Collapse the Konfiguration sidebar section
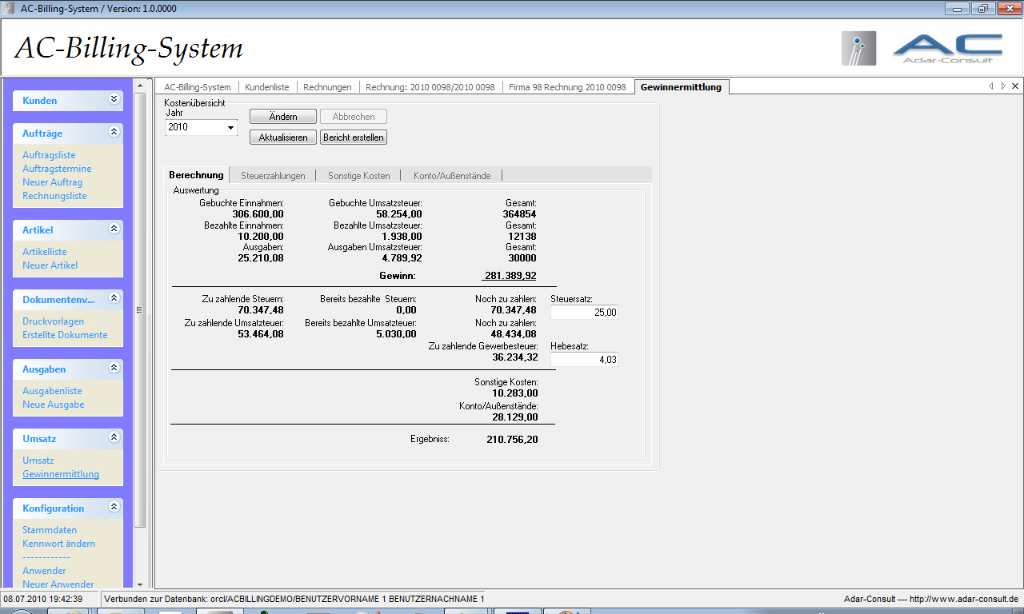Viewport: 1024px width, 614px height. 114,507
